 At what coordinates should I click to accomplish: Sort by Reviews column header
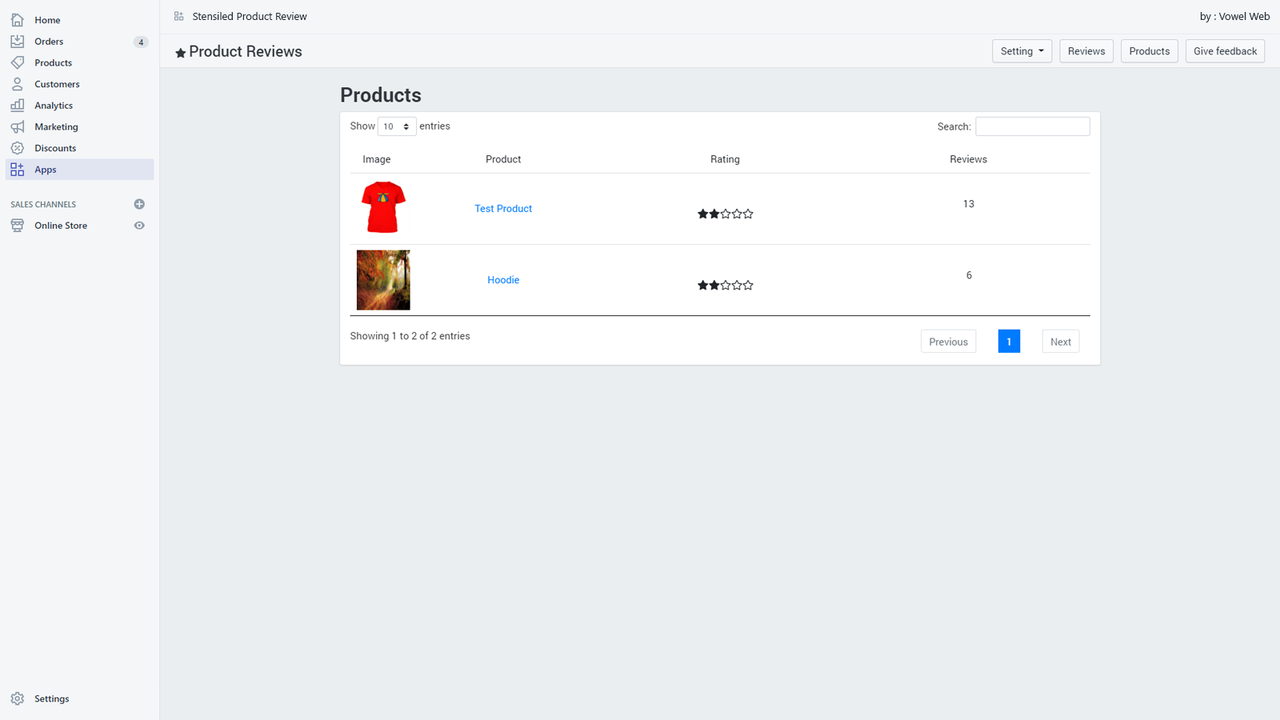pos(968,159)
